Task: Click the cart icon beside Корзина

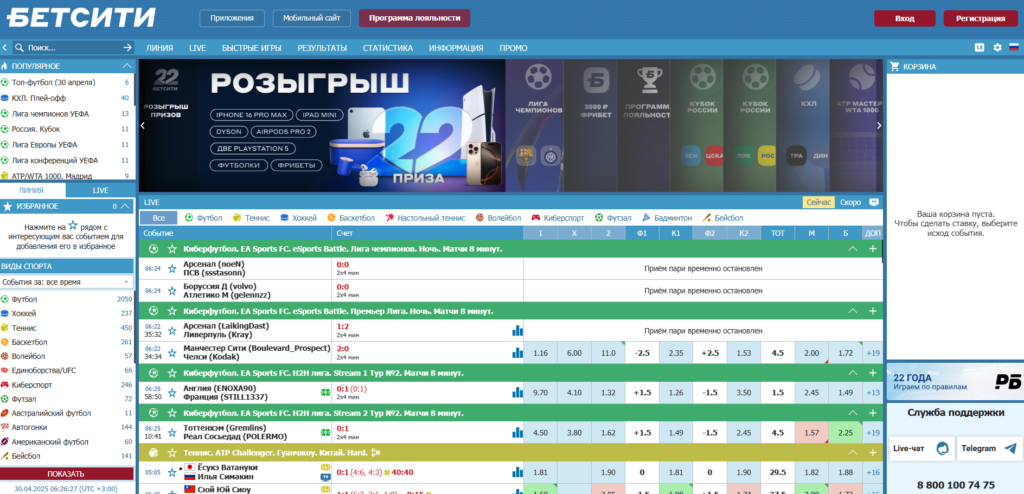Action: pyautogui.click(x=895, y=66)
